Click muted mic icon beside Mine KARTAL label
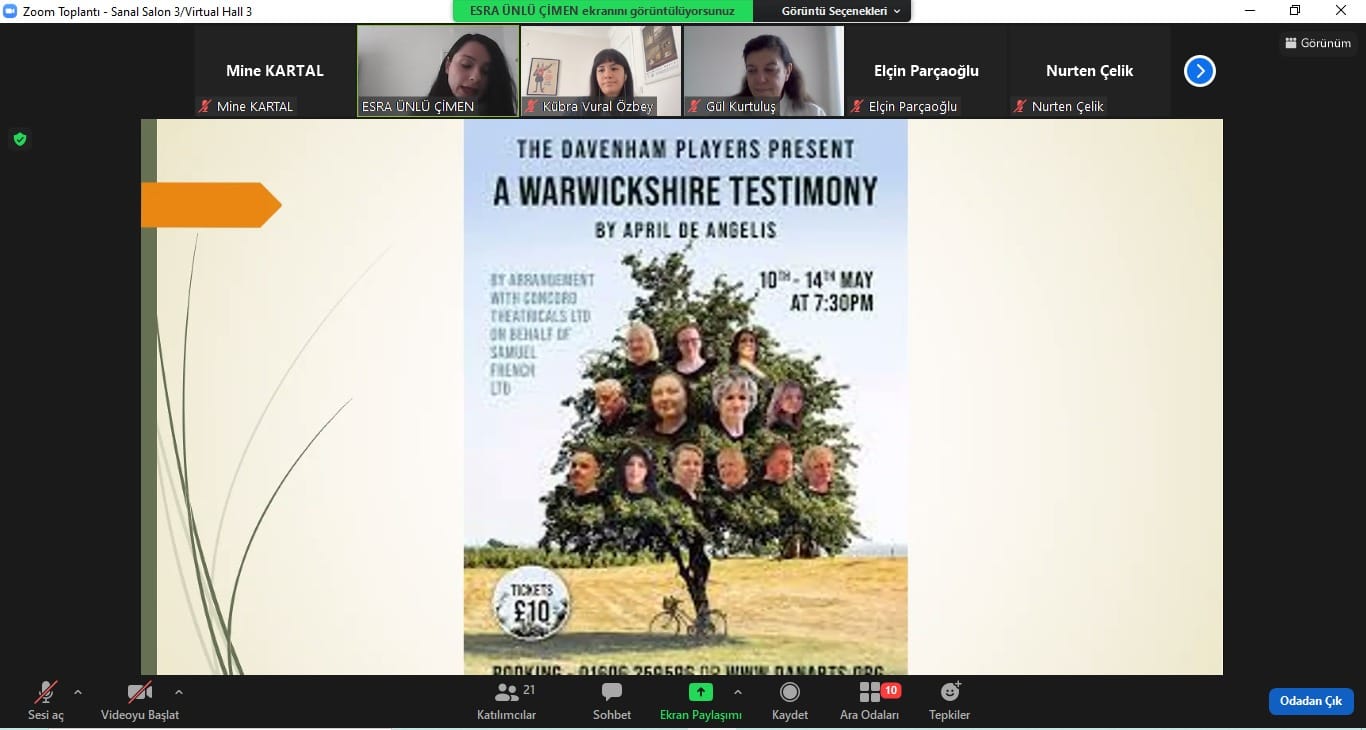The width and height of the screenshot is (1366, 730). pyautogui.click(x=205, y=106)
